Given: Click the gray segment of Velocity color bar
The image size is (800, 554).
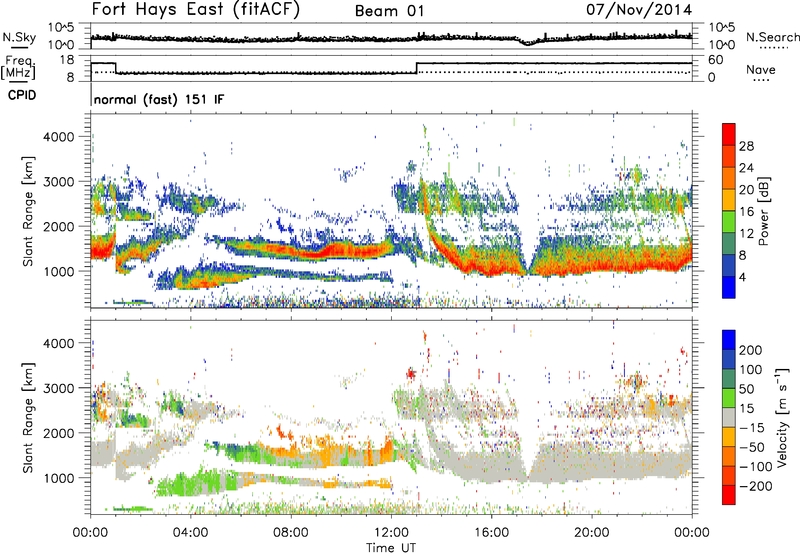Looking at the screenshot, I should (729, 418).
